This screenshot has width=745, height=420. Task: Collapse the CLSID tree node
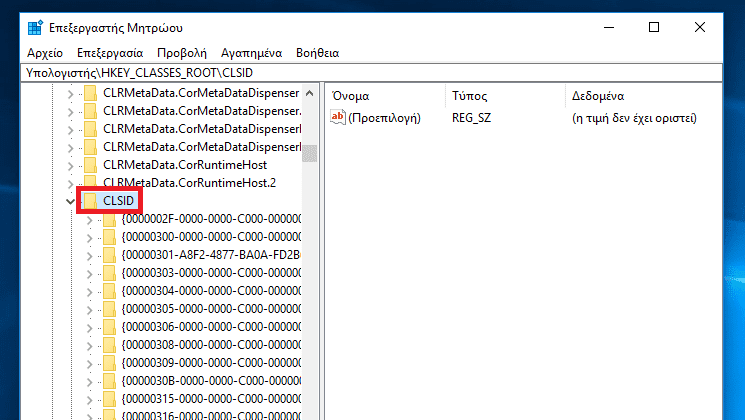[70, 201]
